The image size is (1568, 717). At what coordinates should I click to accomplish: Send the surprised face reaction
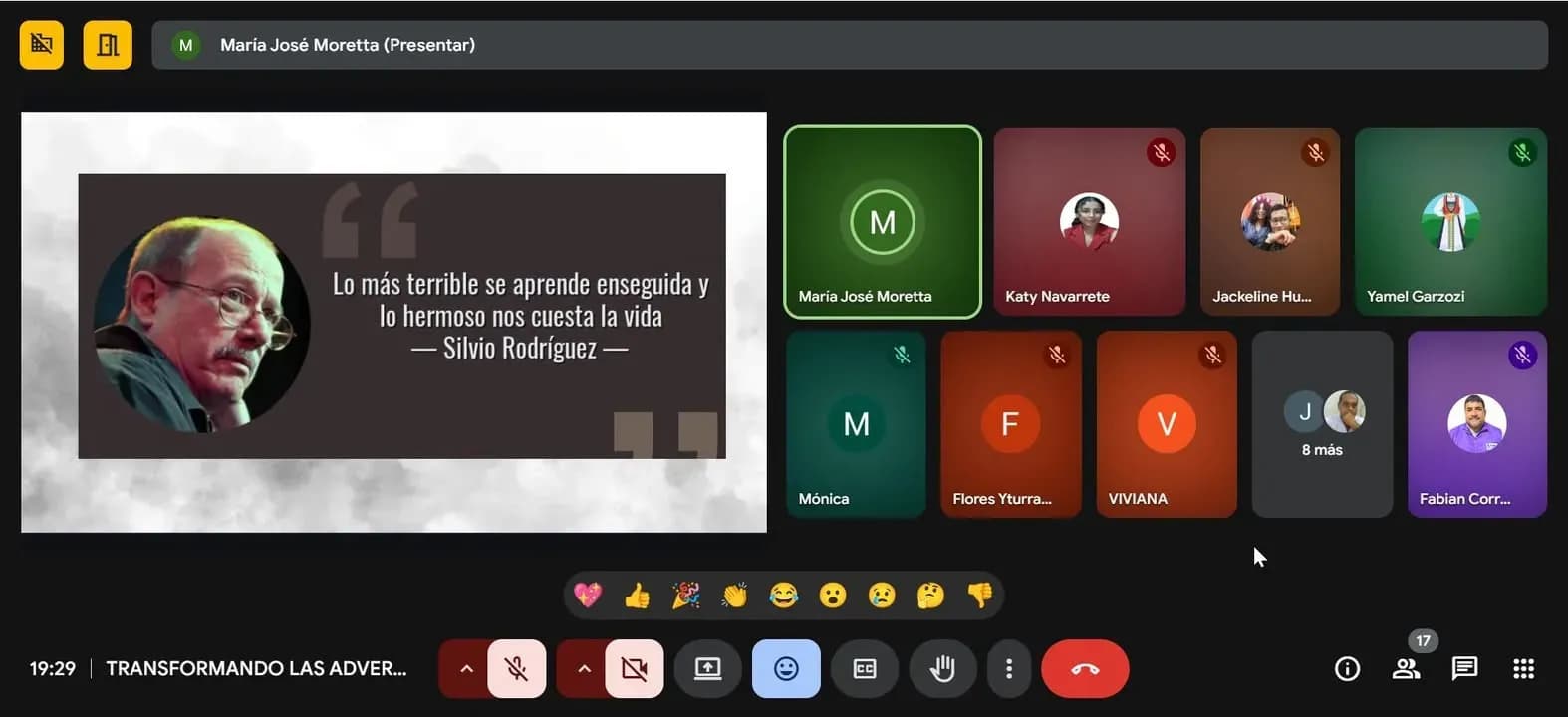(x=833, y=596)
